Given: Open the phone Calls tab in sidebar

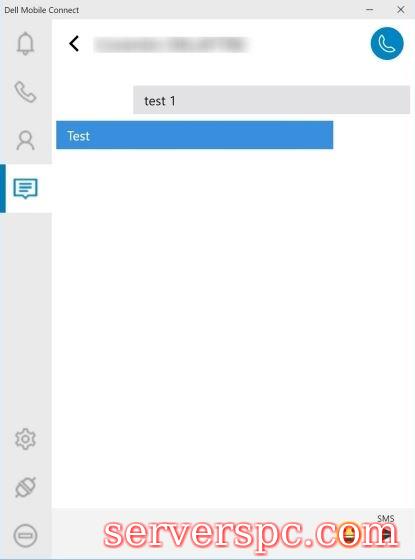Looking at the screenshot, I should coord(25,92).
